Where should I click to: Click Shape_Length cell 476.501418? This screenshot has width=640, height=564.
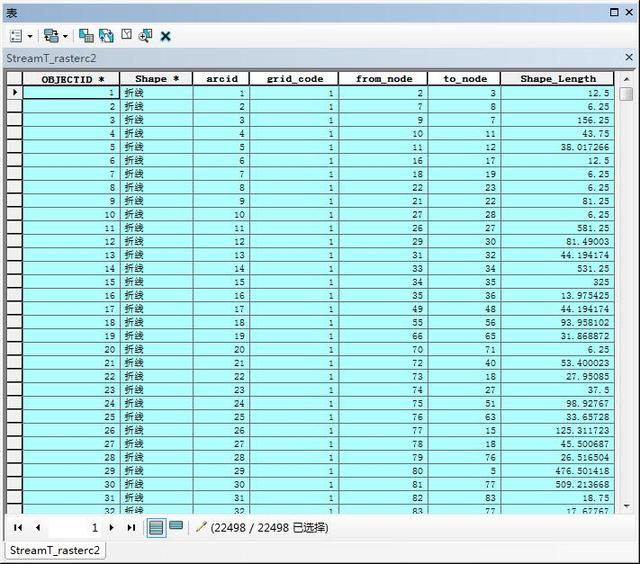click(558, 471)
